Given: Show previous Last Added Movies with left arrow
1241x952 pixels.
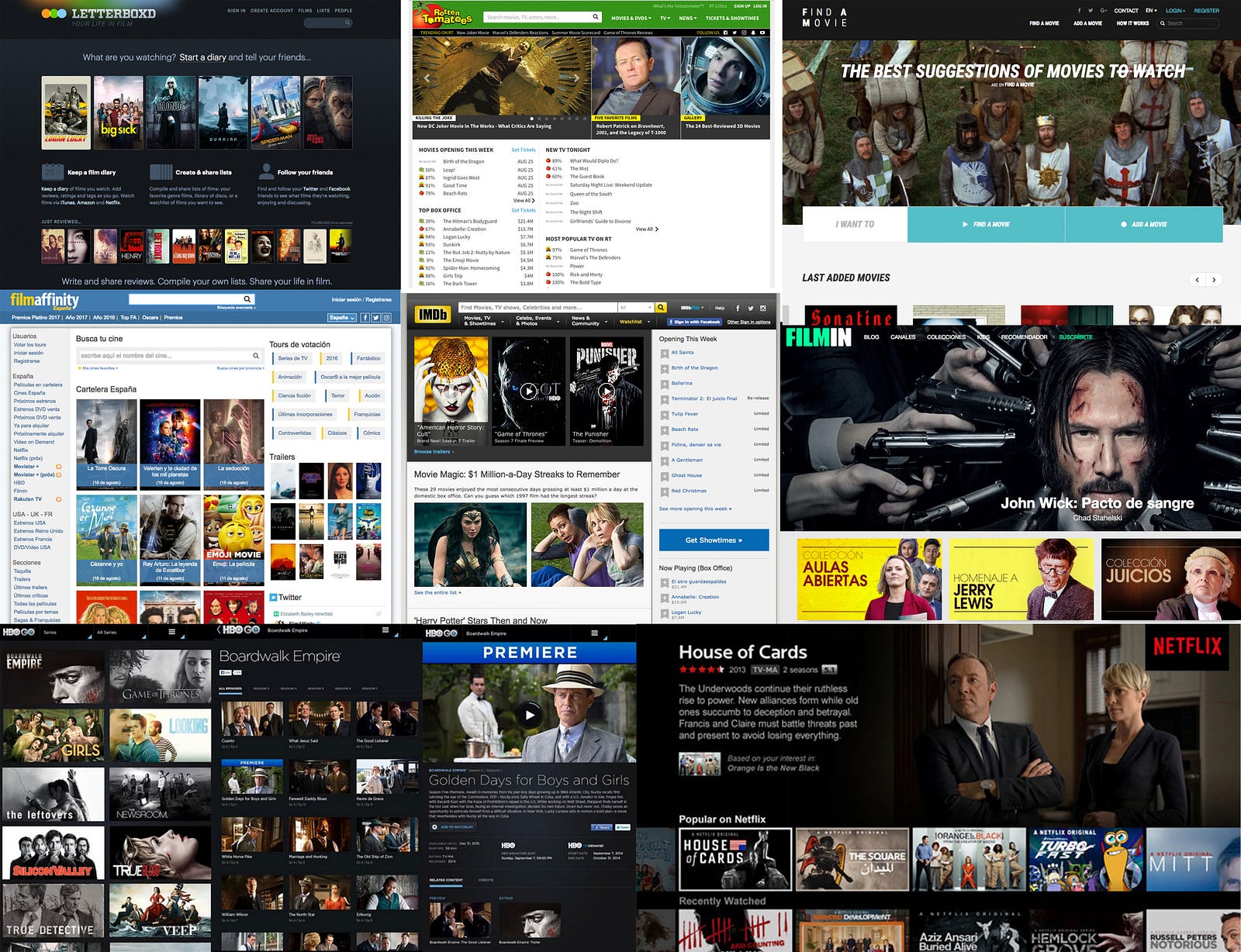Looking at the screenshot, I should click(1198, 280).
